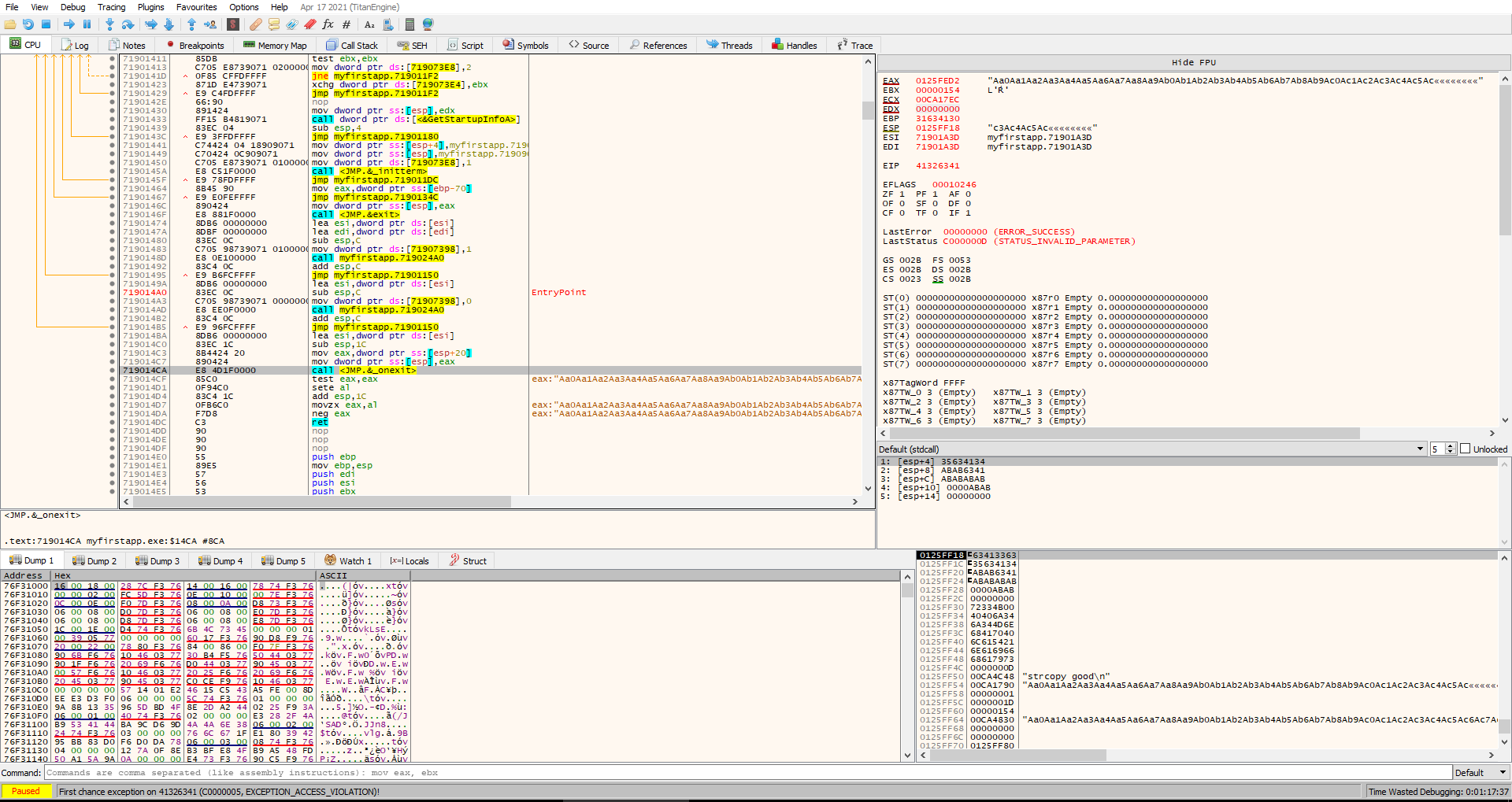Click the Hide FPU button
The width and height of the screenshot is (1512, 802).
tap(1193, 62)
